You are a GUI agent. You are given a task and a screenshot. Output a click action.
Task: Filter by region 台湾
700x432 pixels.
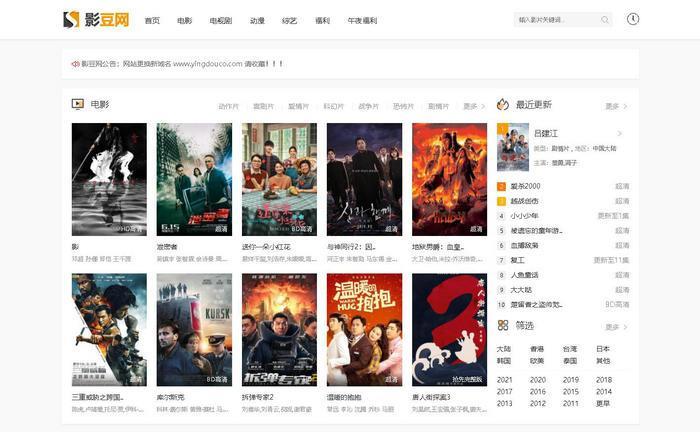[570, 349]
